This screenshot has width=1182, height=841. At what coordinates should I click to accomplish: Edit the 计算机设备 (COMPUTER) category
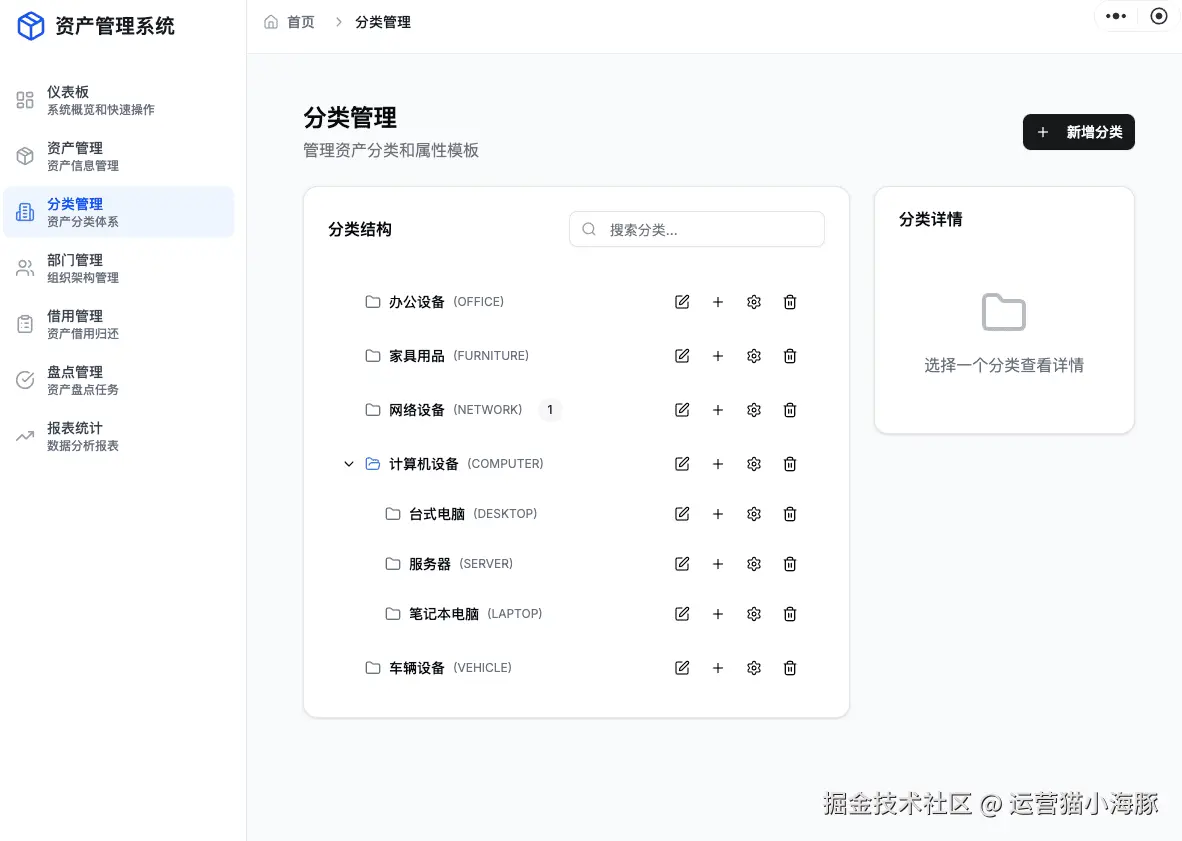pyautogui.click(x=682, y=464)
